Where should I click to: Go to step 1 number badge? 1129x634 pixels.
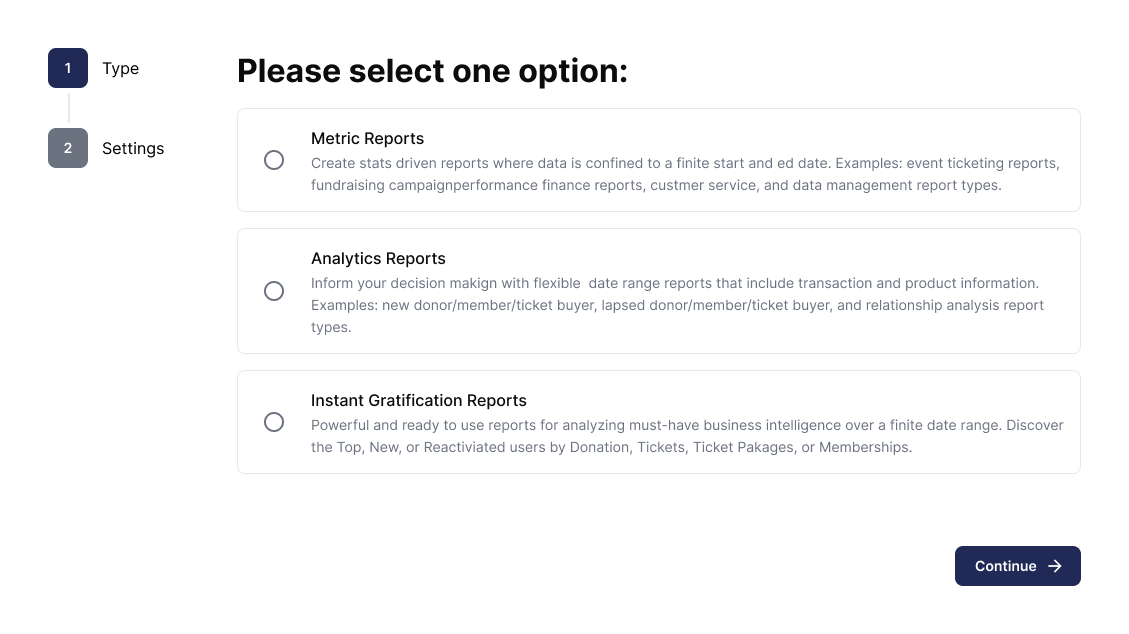coord(68,68)
